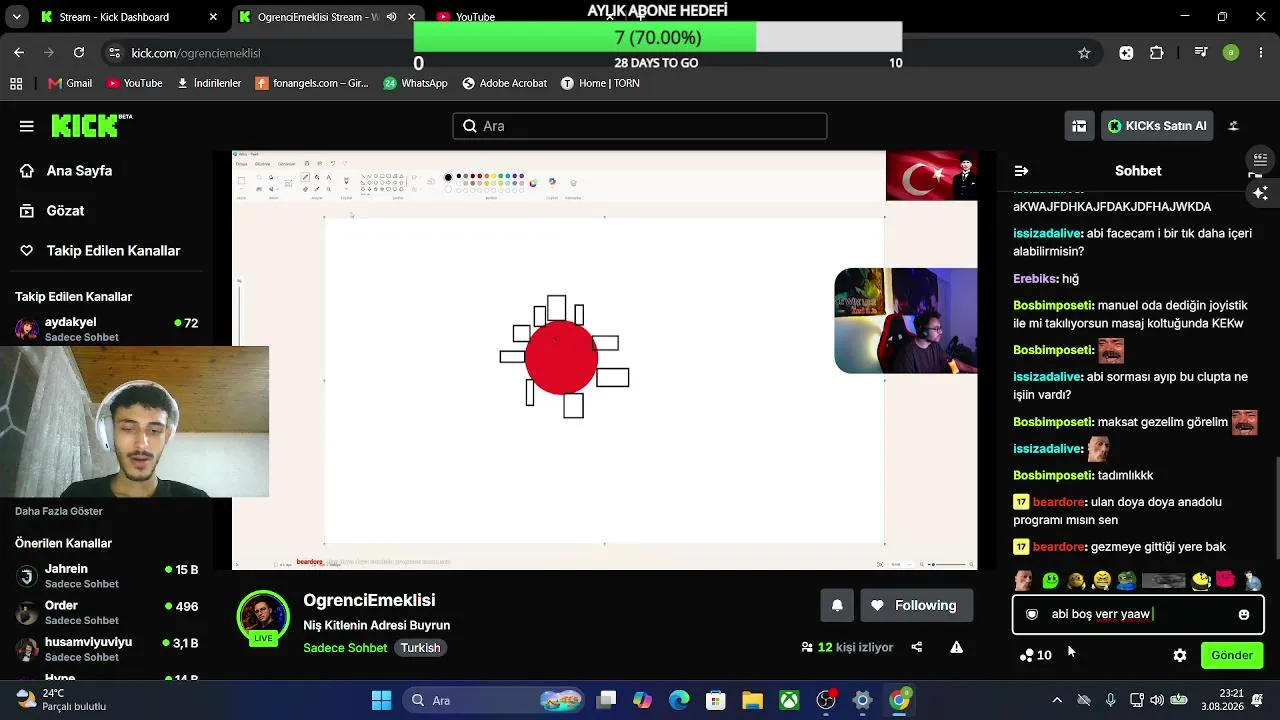This screenshot has height=720, width=1280.
Task: Share the stream with the share icon
Action: (917, 647)
